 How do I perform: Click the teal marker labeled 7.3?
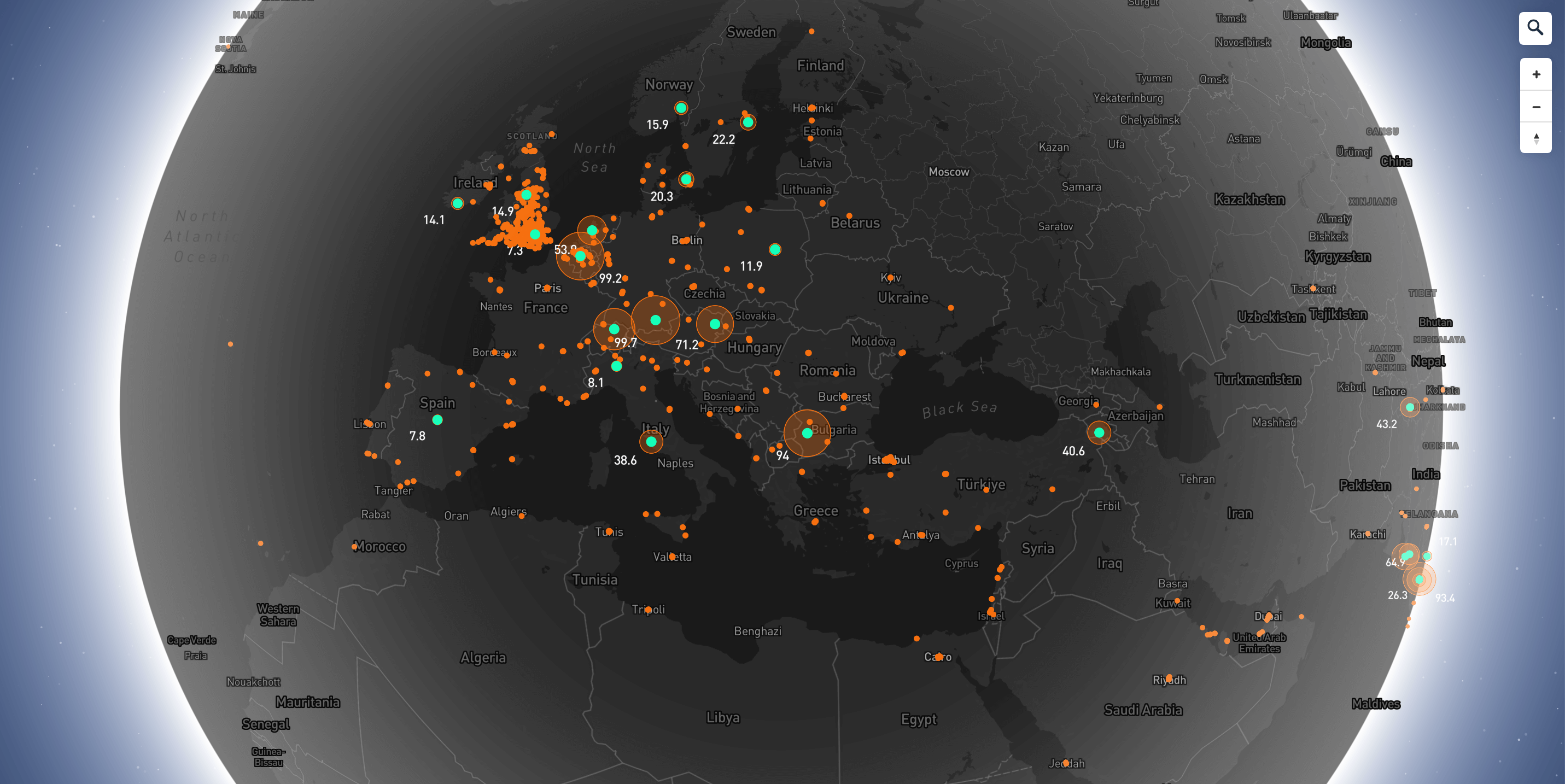[535, 234]
